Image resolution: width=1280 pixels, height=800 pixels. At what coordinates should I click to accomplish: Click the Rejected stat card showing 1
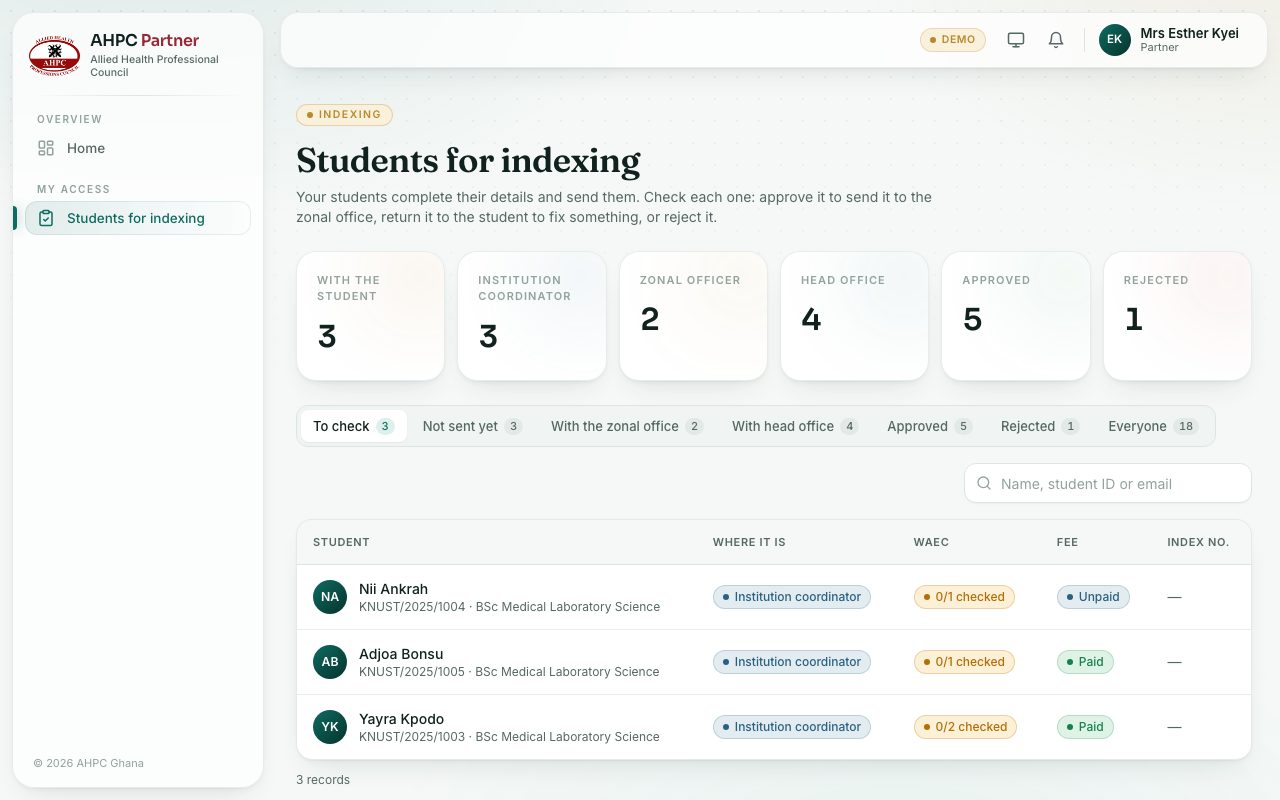1178,316
